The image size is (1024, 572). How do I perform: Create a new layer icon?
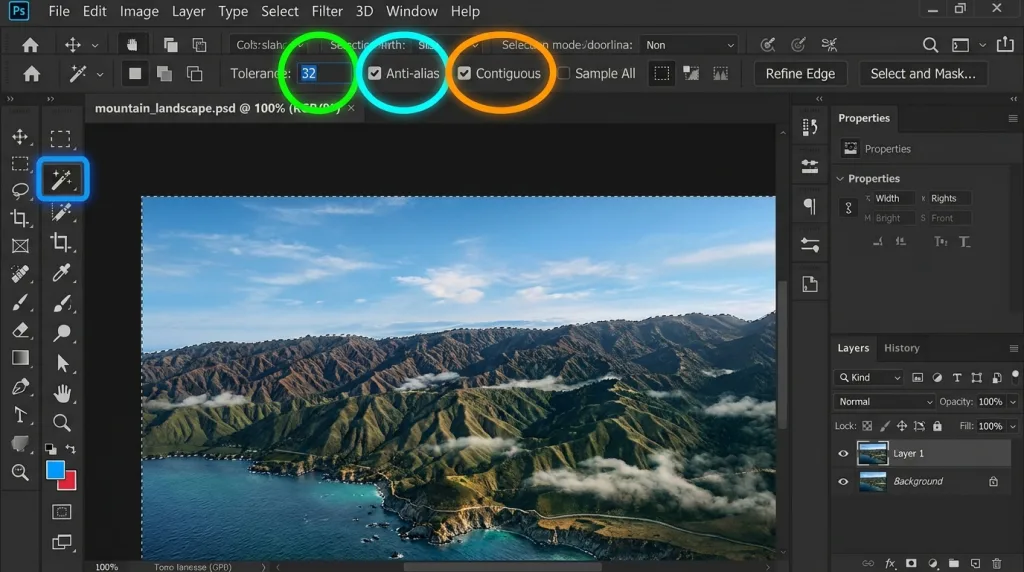click(x=975, y=563)
